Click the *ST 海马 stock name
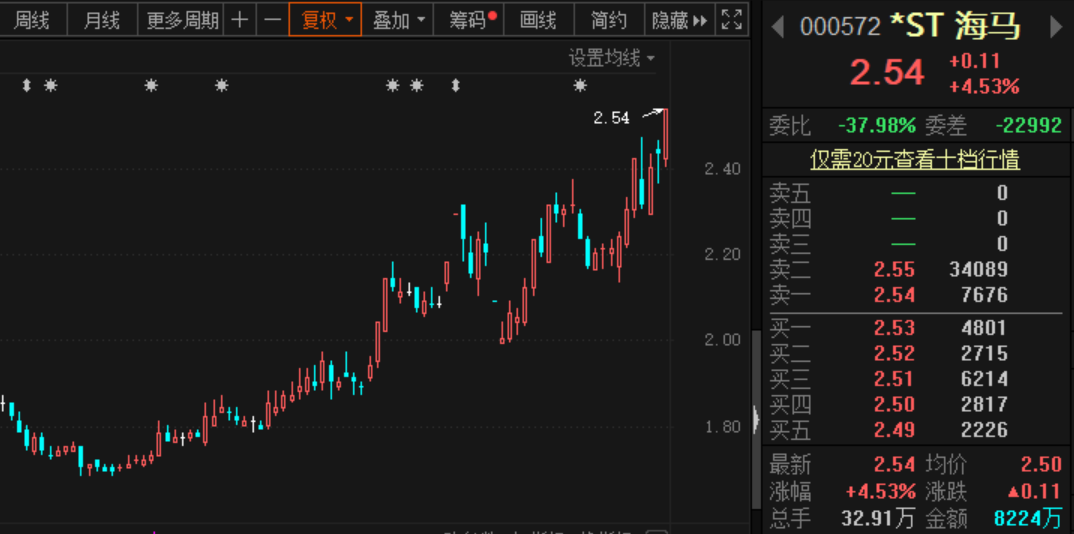This screenshot has height=534, width=1074. [x=954, y=26]
